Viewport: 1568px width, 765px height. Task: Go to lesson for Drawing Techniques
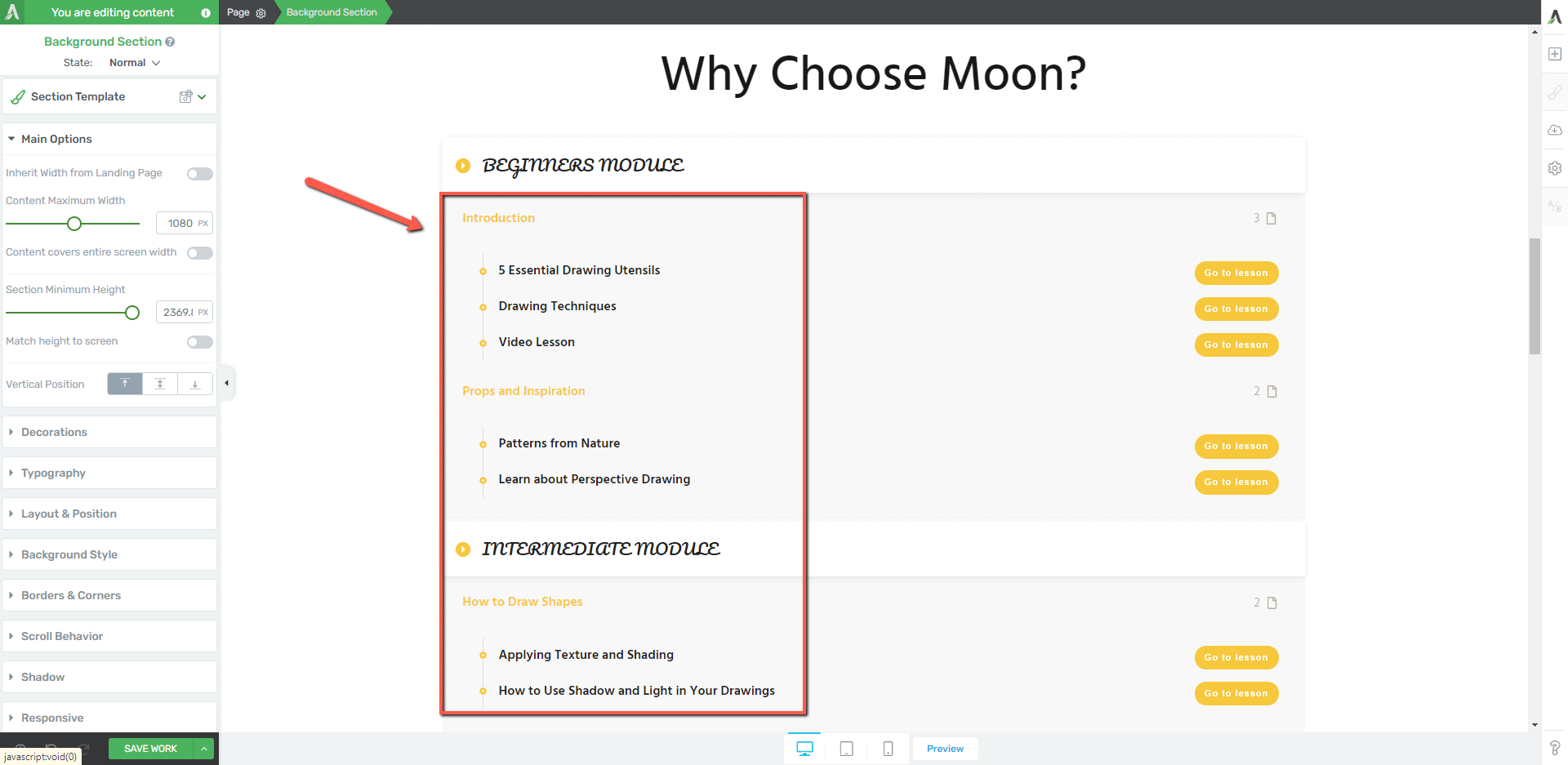point(1236,309)
